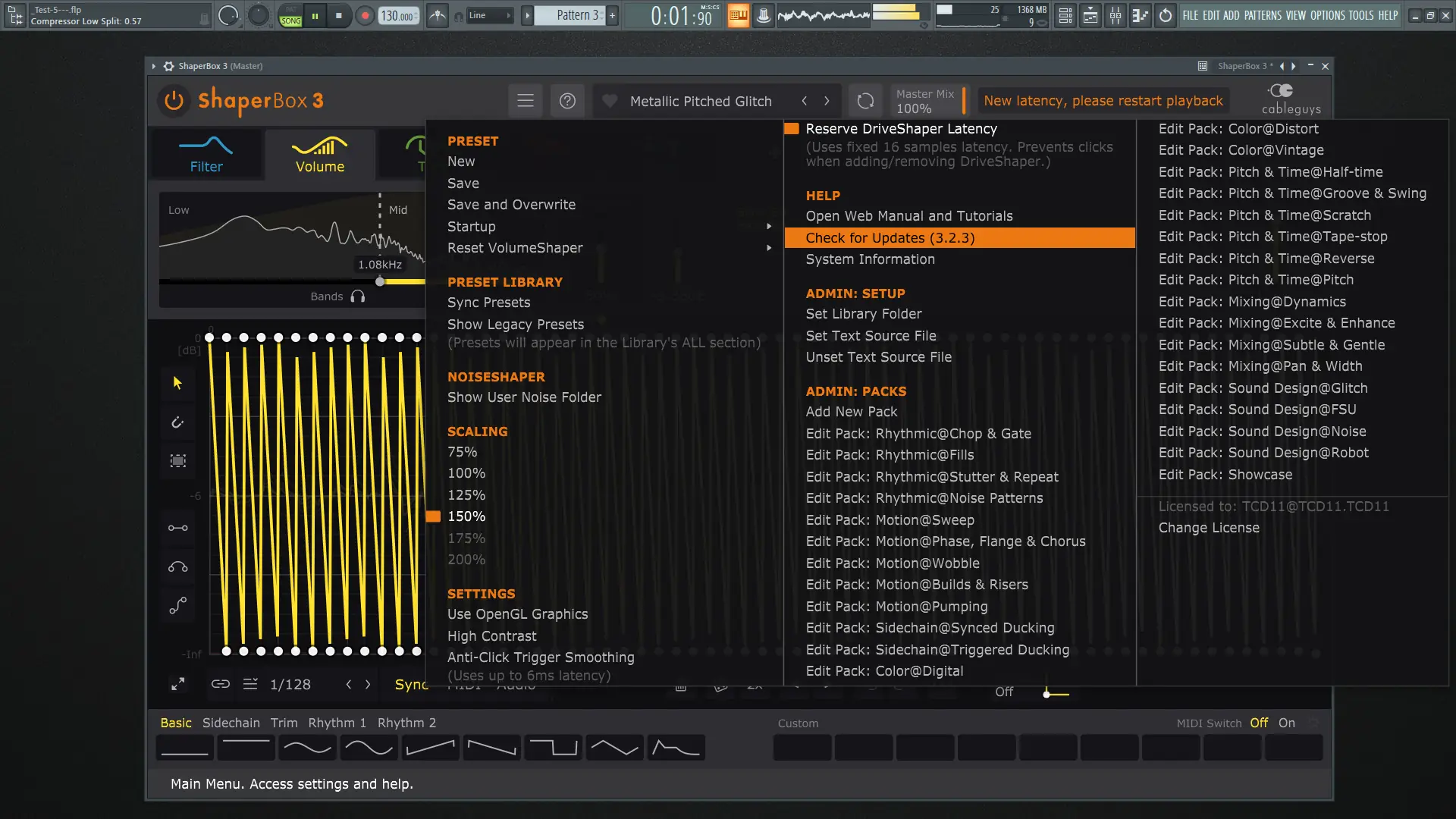Click Add New Pack
Viewport: 1456px width, 819px height.
pos(851,412)
